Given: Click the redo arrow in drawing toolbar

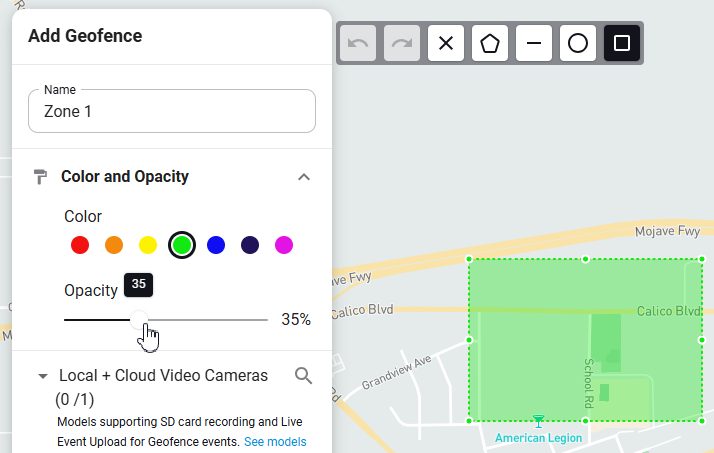Looking at the screenshot, I should 402,43.
